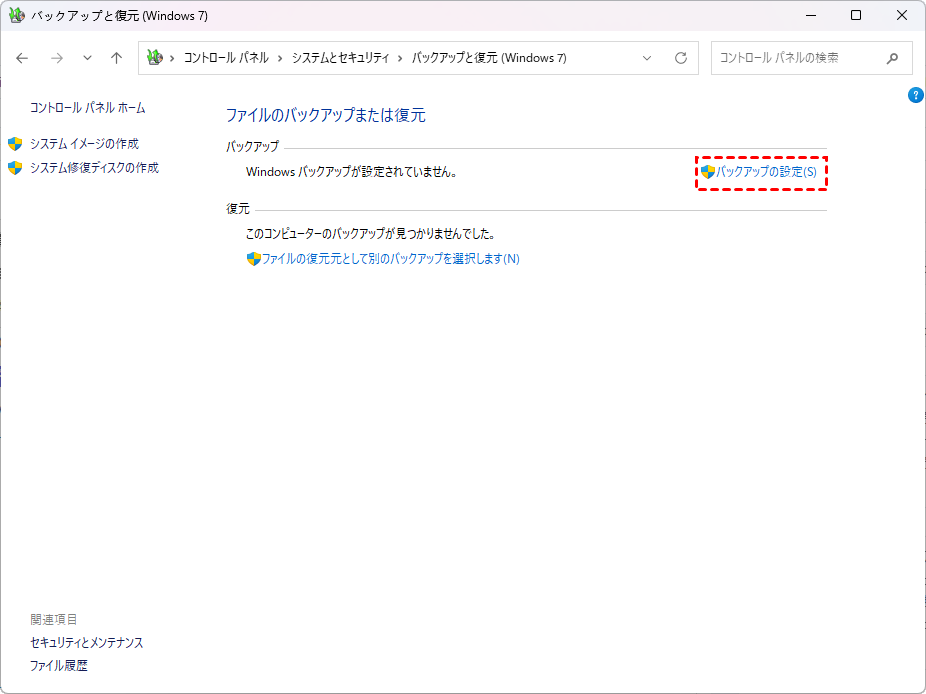
Task: Open the recent locations dropdown arrow
Action: [87, 58]
